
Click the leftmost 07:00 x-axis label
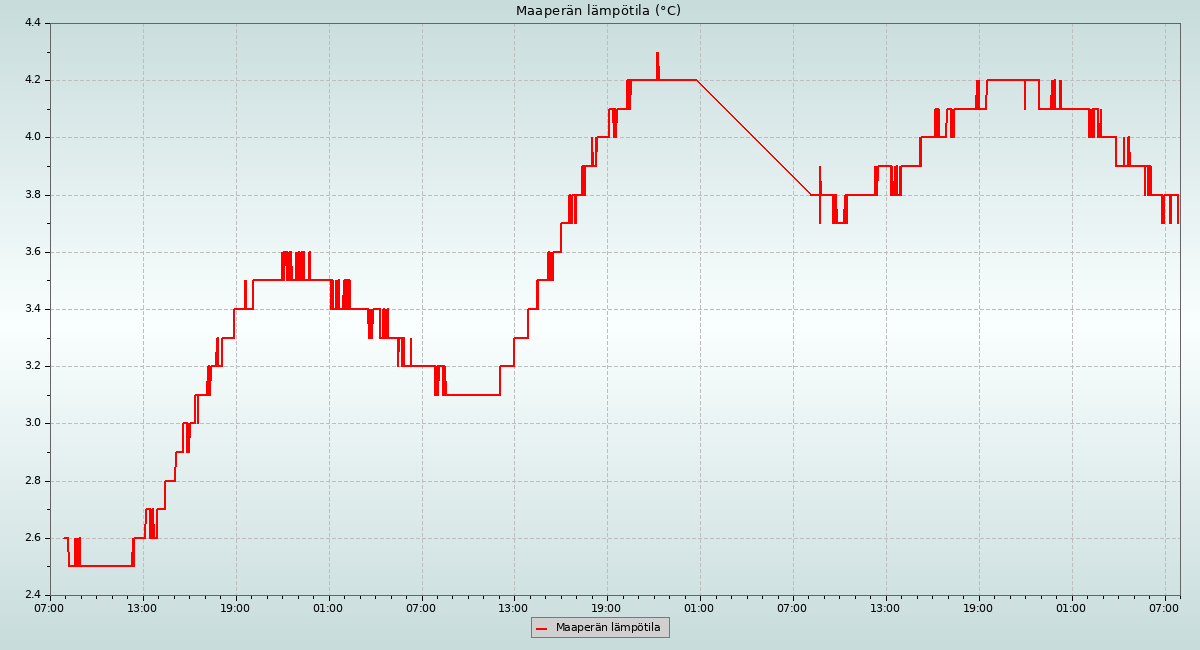[50, 607]
